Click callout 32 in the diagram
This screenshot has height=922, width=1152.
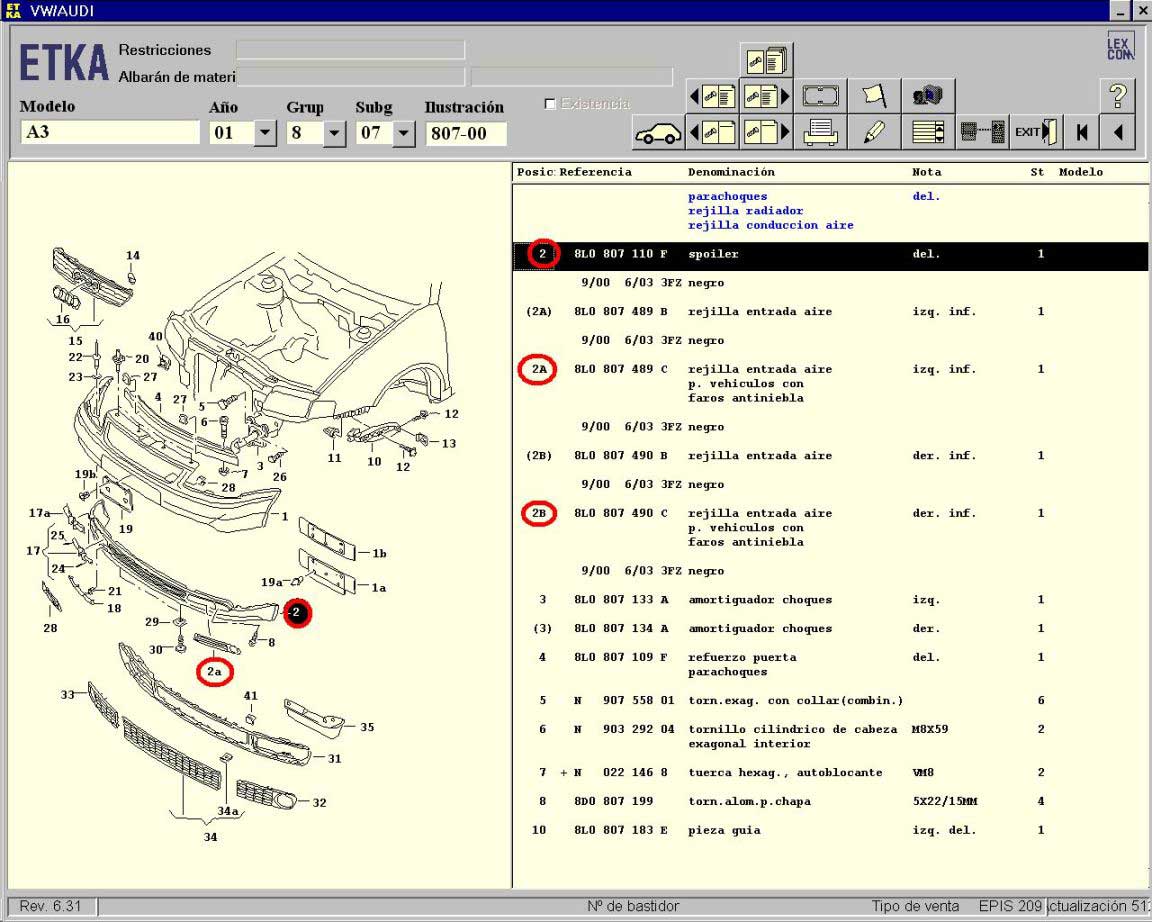coord(320,803)
